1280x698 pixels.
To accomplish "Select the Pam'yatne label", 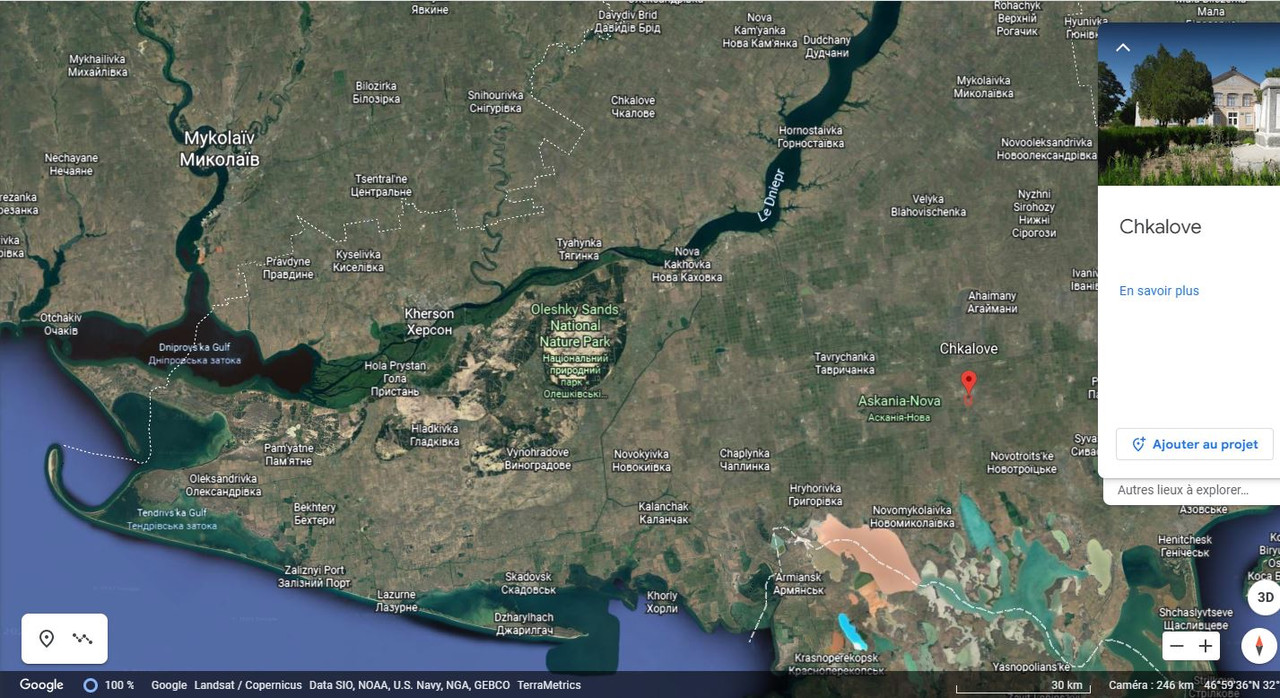I will pos(289,454).
